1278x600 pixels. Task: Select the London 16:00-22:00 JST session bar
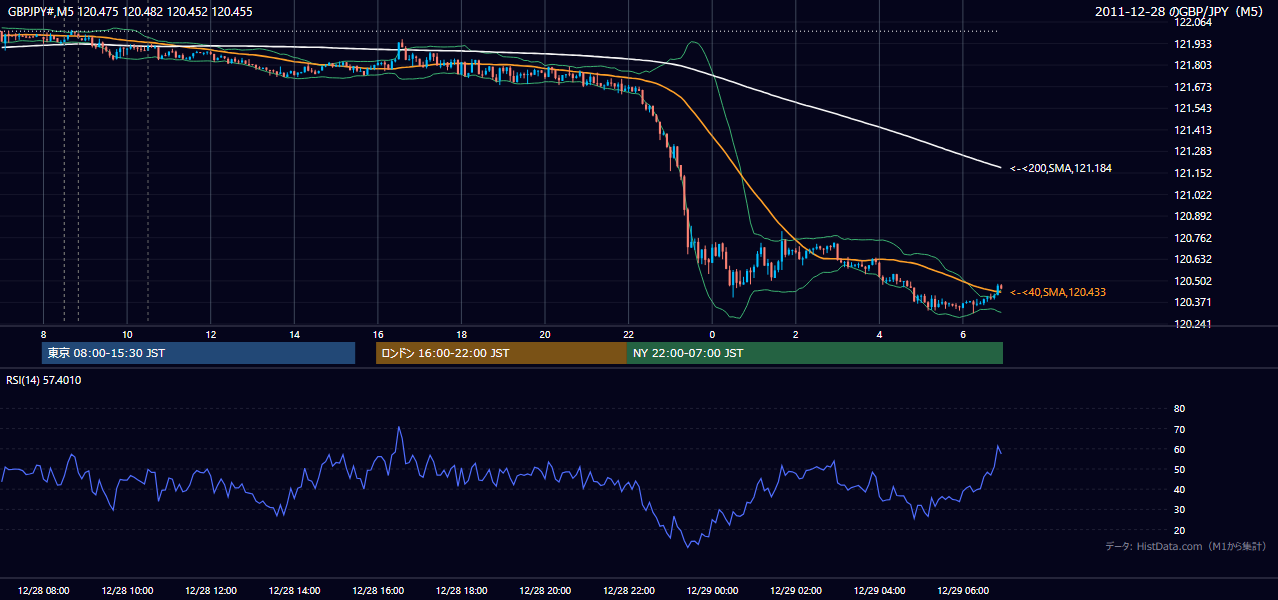tap(501, 353)
